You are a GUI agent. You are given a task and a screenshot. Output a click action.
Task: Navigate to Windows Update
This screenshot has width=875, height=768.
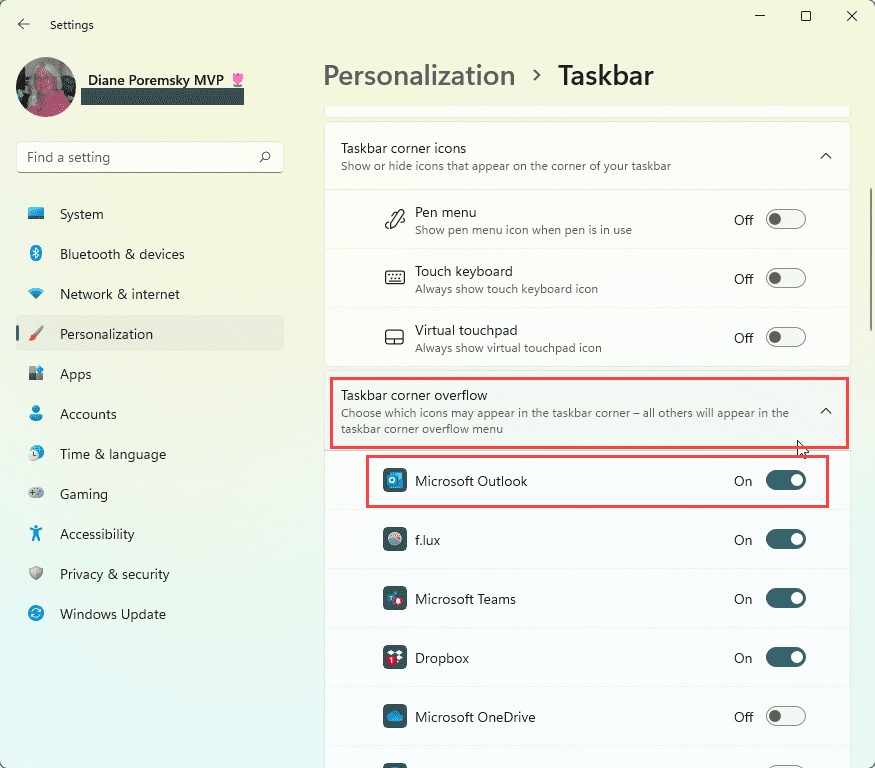pos(150,614)
